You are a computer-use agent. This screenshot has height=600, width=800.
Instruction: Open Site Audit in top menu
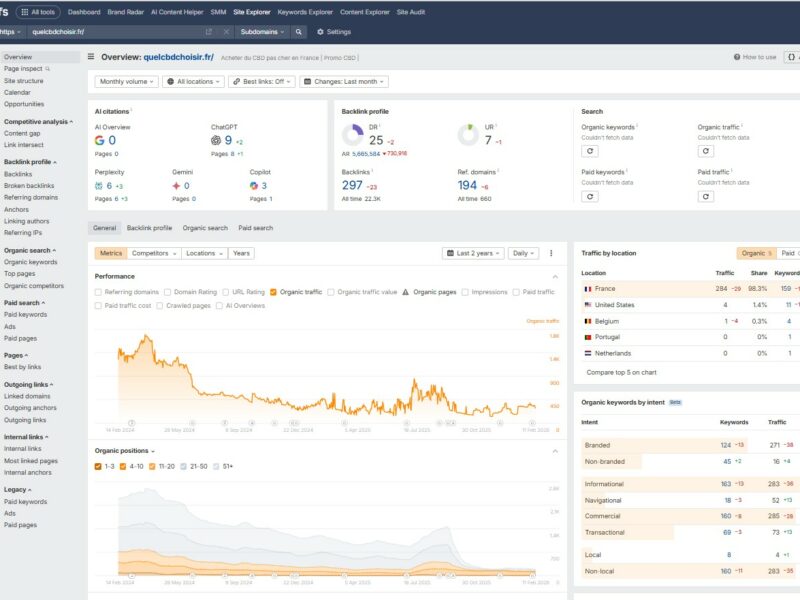coord(411,12)
